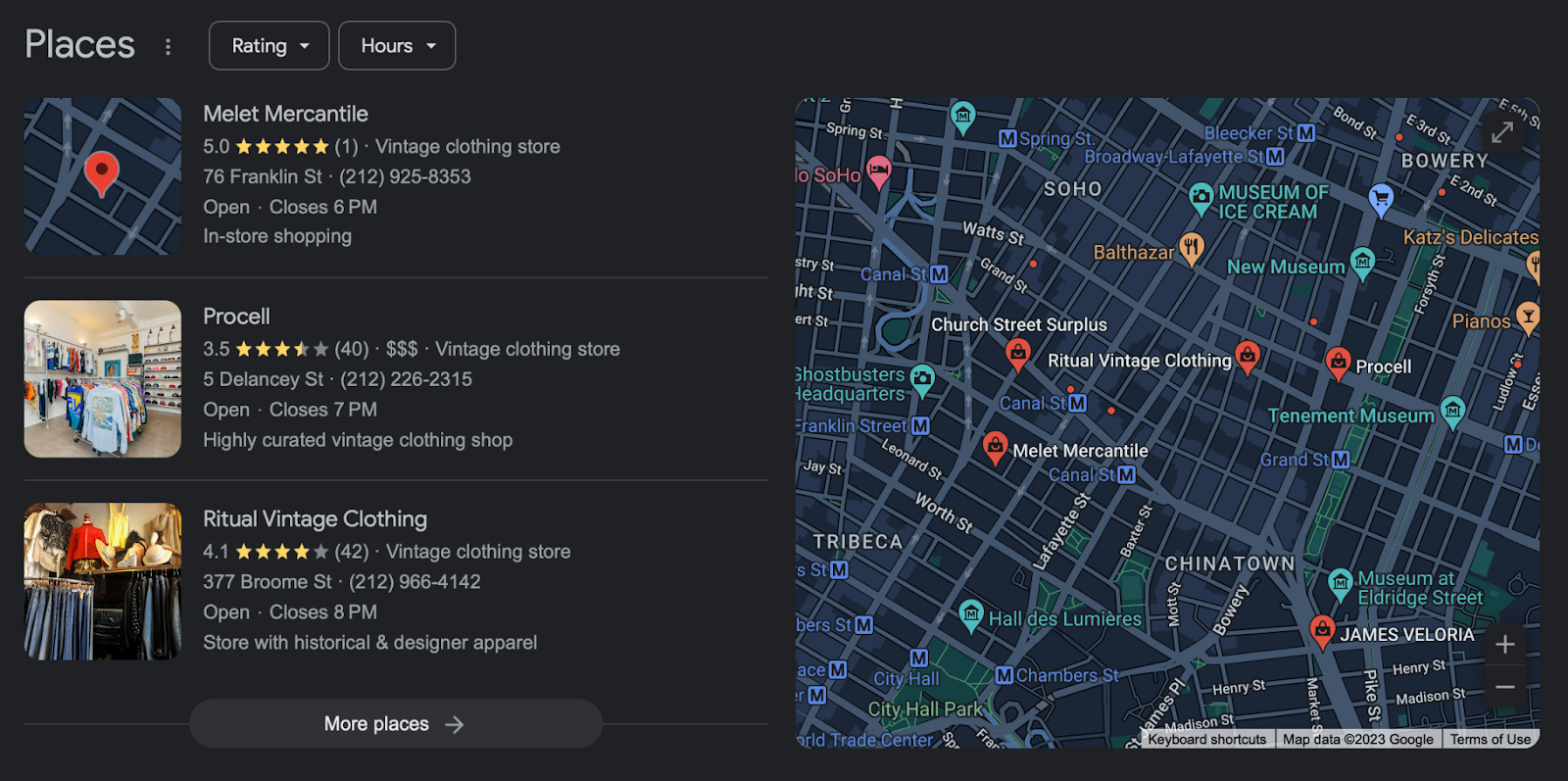Click the CHINATOWN neighborhood label on map

point(1230,564)
